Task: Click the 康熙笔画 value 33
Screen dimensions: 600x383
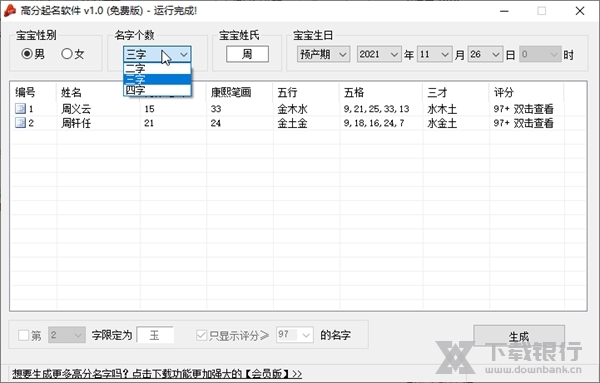Action: pos(216,109)
